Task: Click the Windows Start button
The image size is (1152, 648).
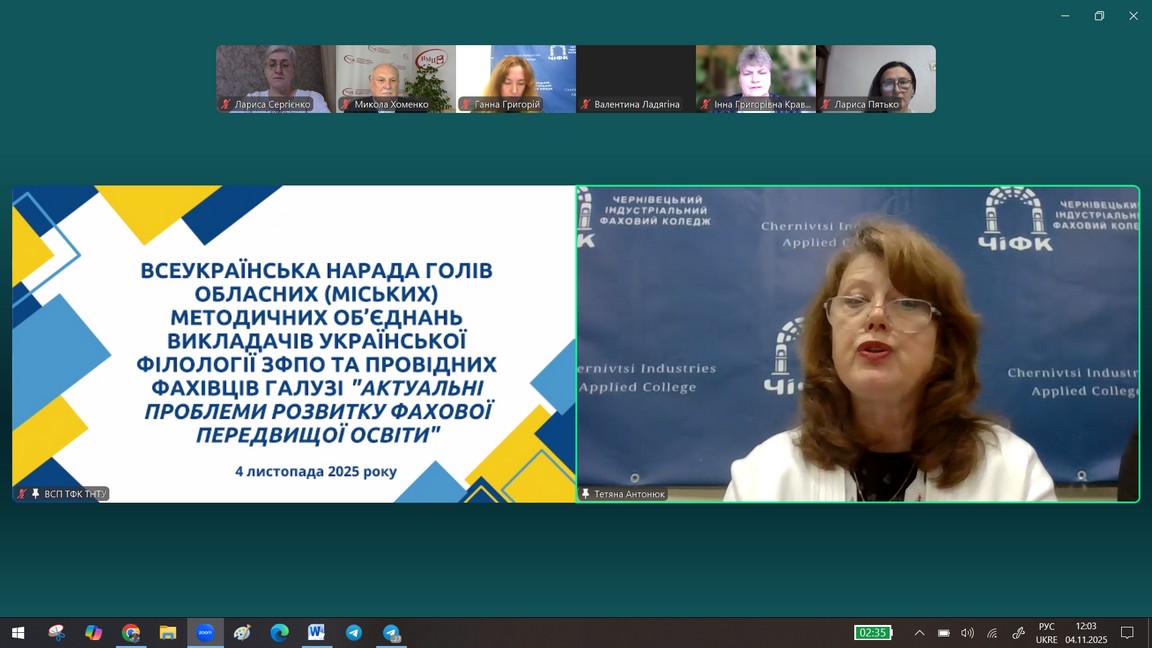Action: [17, 633]
